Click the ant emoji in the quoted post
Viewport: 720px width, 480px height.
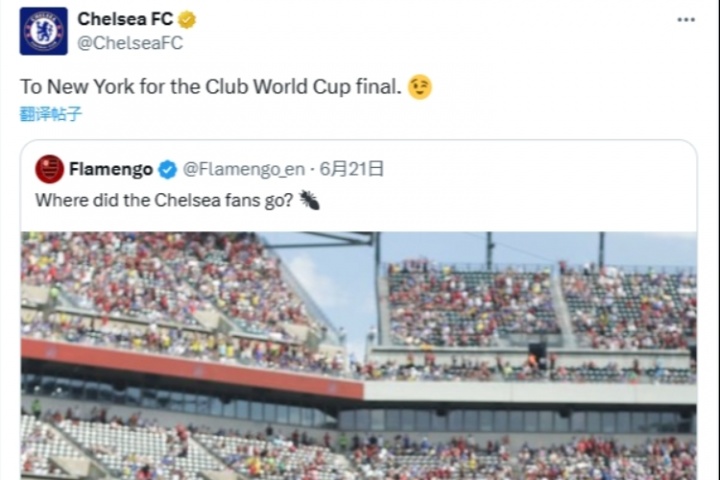click(309, 200)
